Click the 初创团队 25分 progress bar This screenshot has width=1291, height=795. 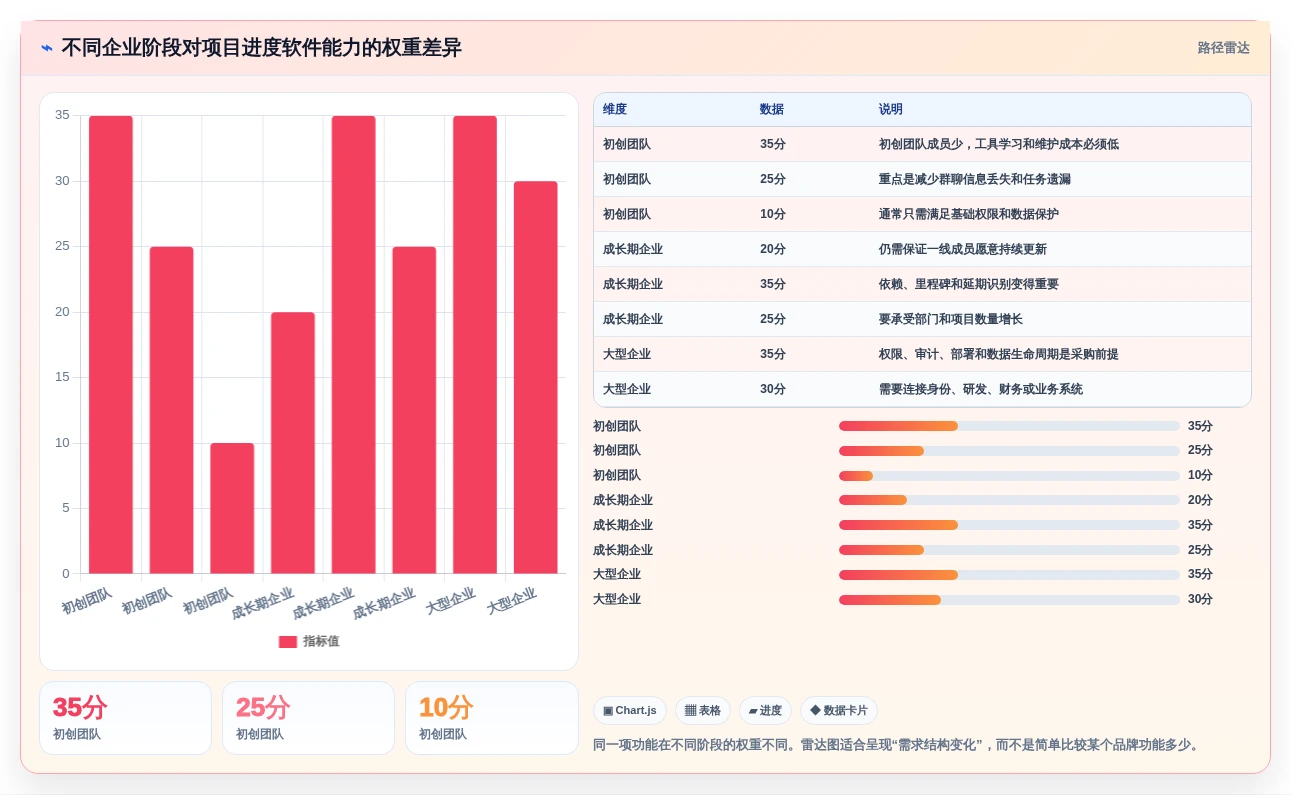(1009, 451)
